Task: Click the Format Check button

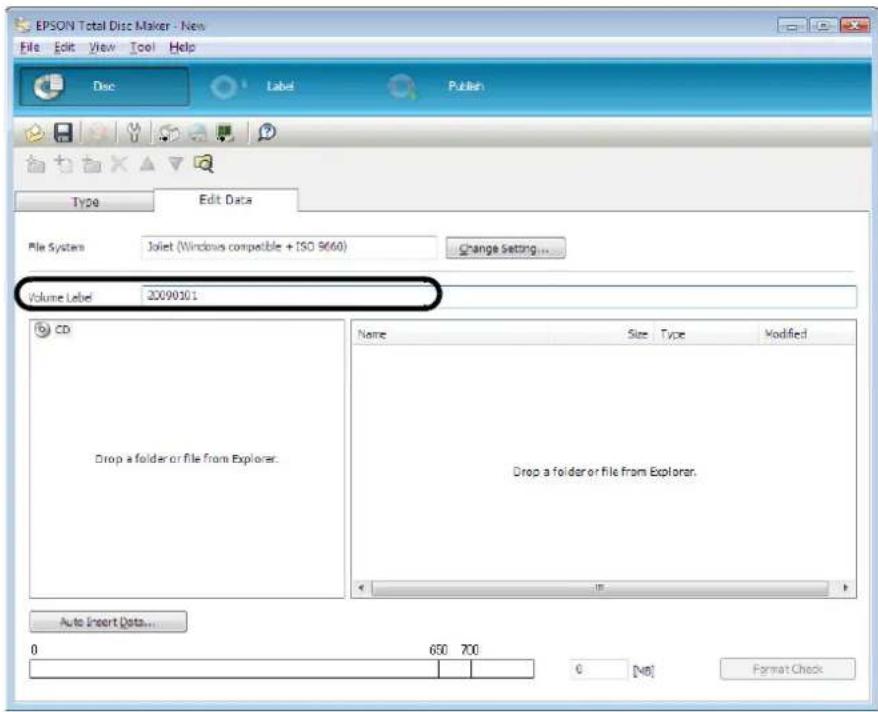Action: [787, 669]
